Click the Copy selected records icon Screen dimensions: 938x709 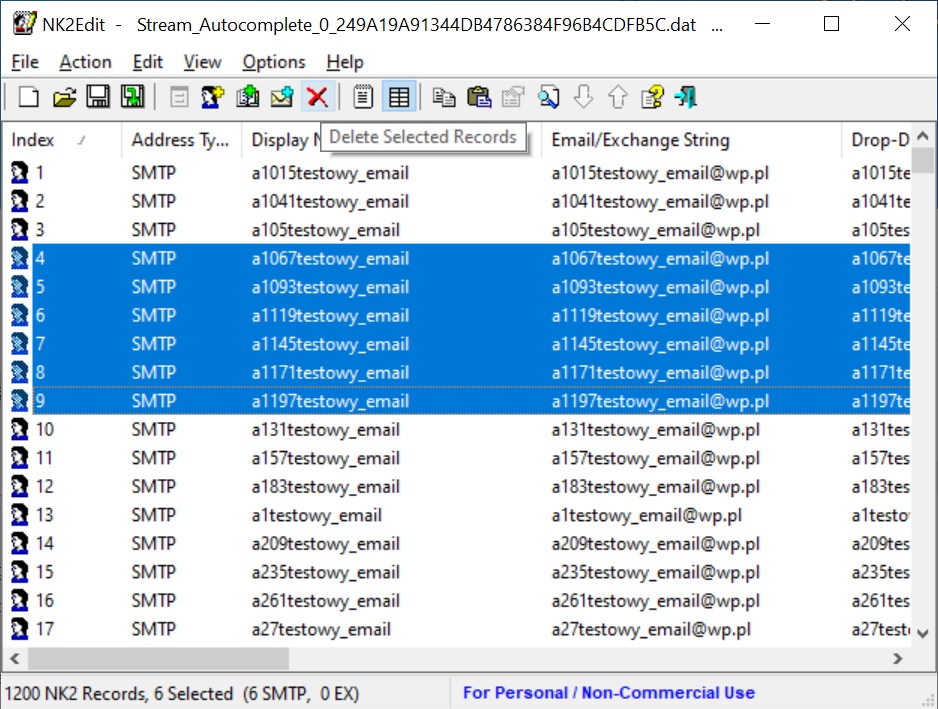(444, 97)
